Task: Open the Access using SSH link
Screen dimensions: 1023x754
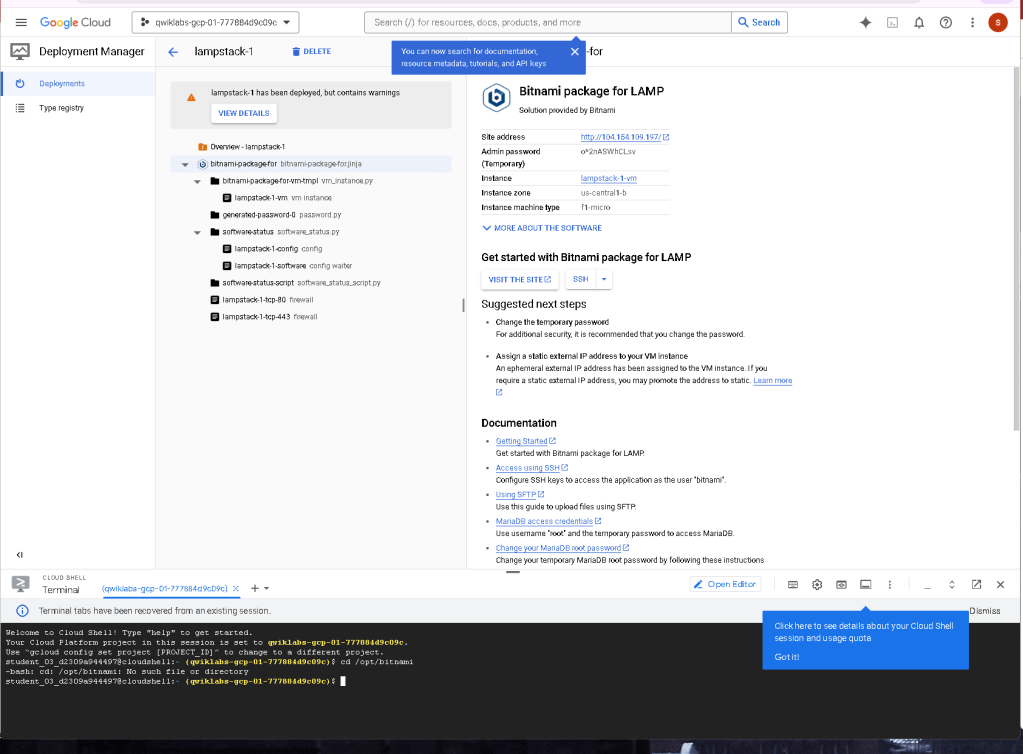Action: [532, 468]
